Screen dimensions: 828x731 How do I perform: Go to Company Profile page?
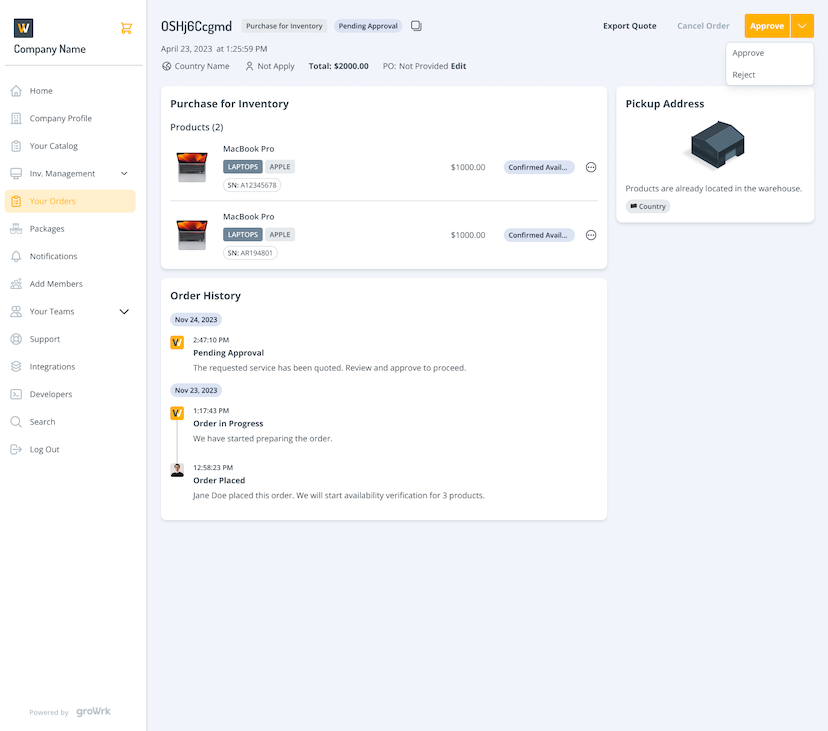click(x=60, y=118)
